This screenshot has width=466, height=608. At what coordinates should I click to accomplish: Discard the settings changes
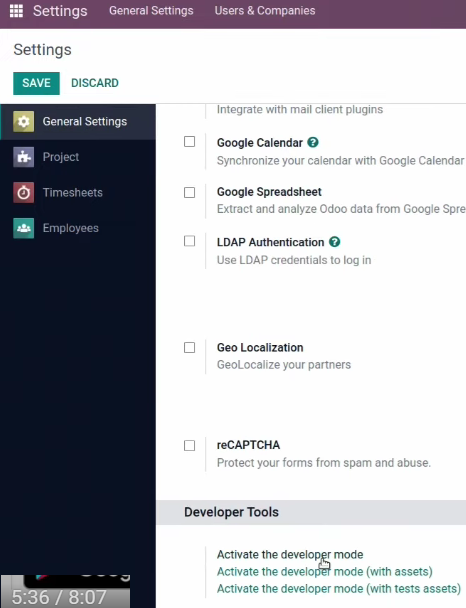coord(95,83)
